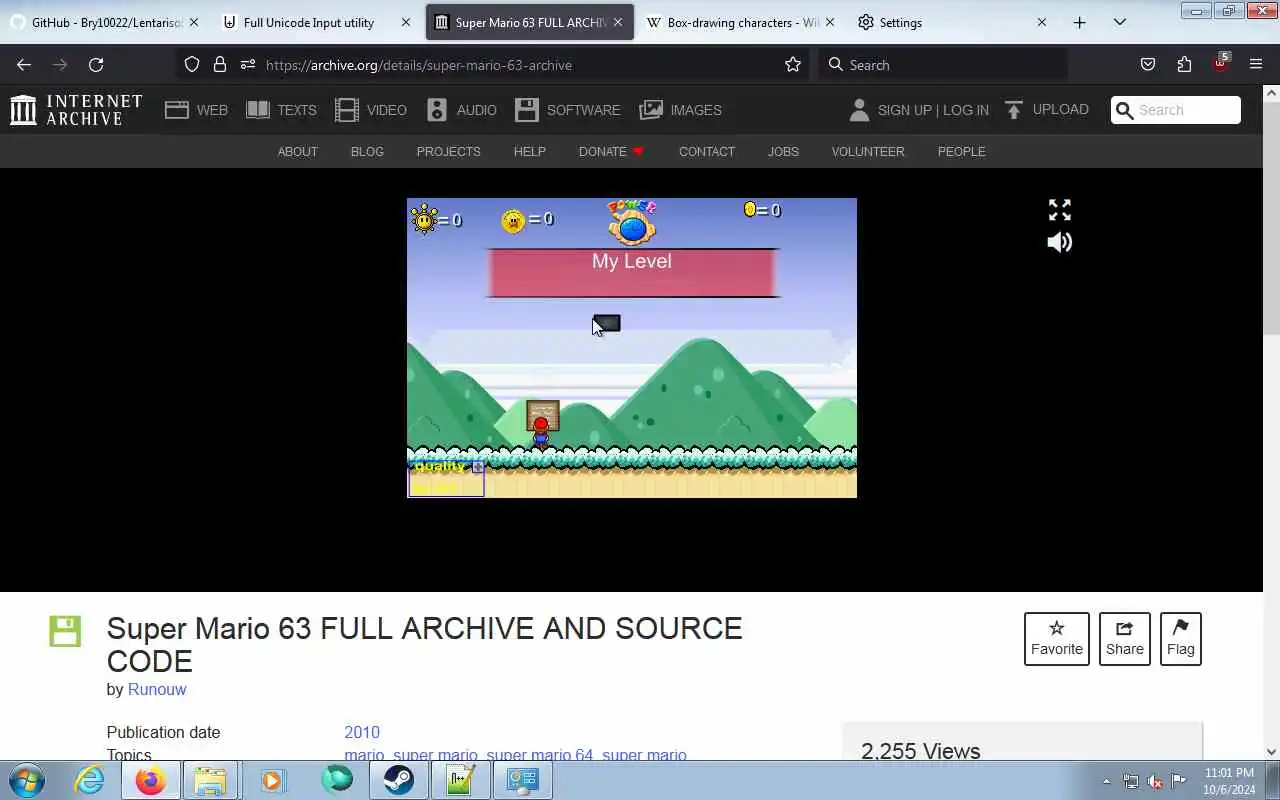Open Steam from the taskbar
1280x800 pixels.
(x=398, y=780)
